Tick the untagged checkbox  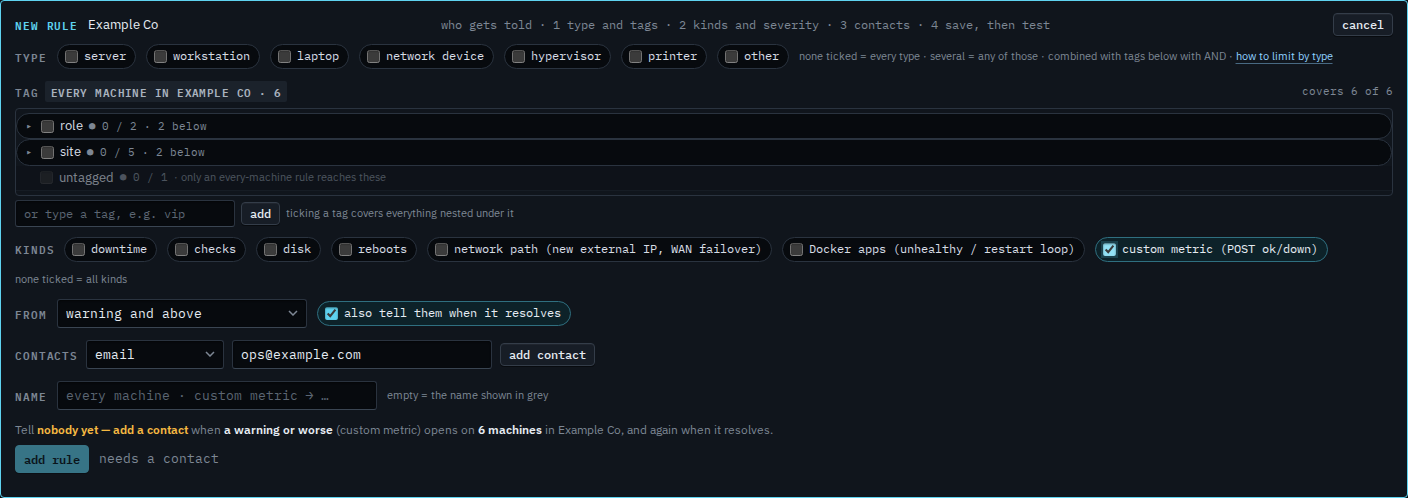[x=47, y=178]
